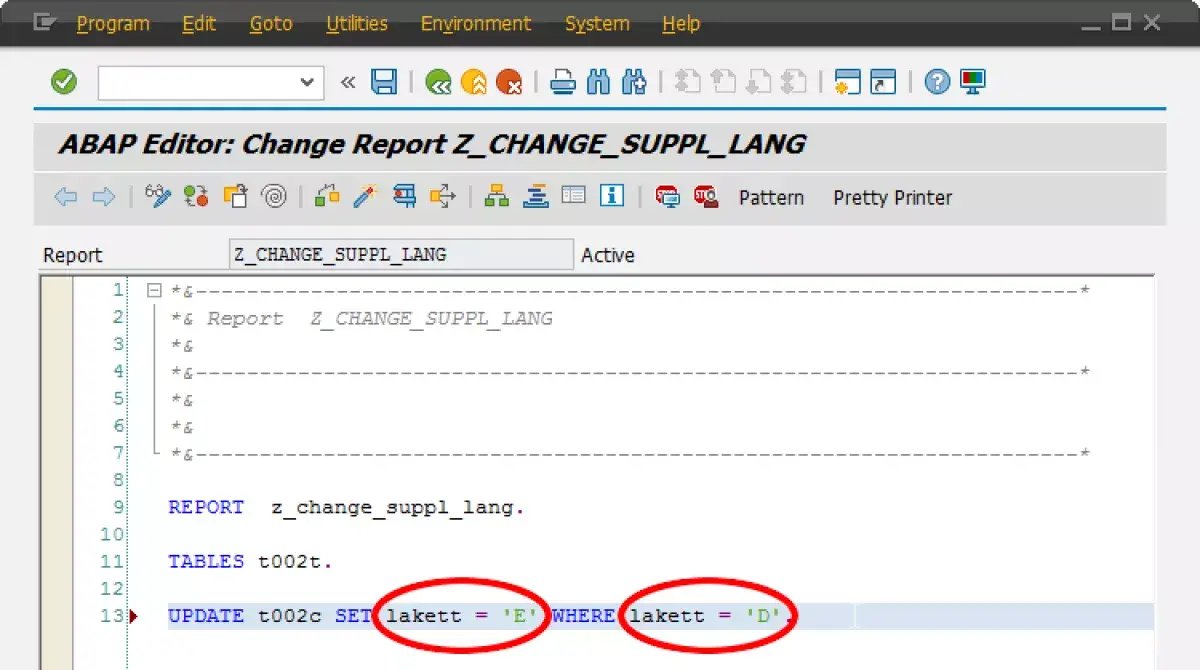Toggle Display/Change mode glasses-pencil icon
The image size is (1200, 670).
coord(158,196)
